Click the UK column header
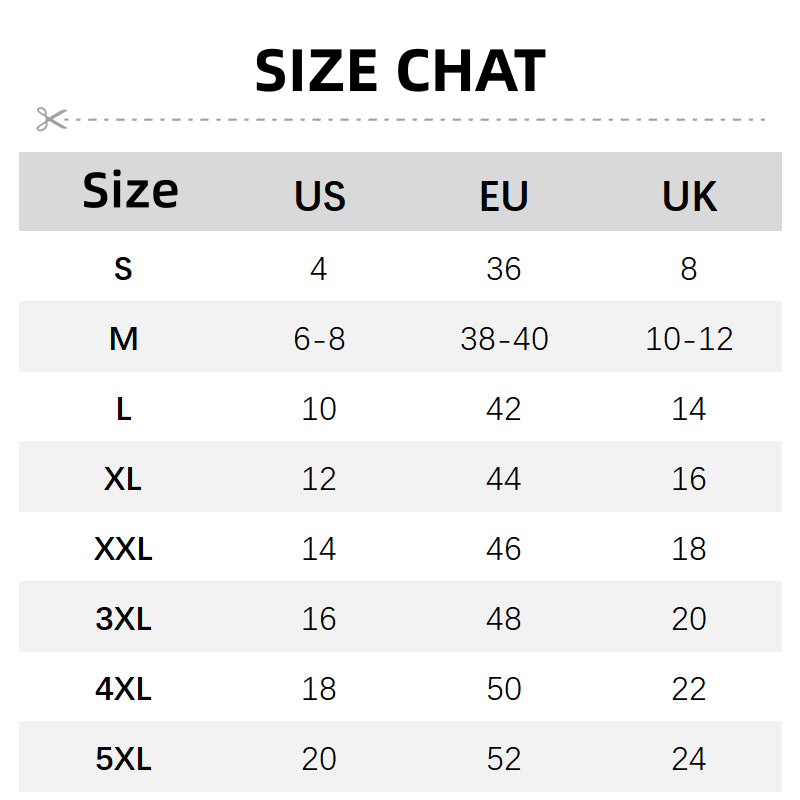This screenshot has width=800, height=800. 689,197
